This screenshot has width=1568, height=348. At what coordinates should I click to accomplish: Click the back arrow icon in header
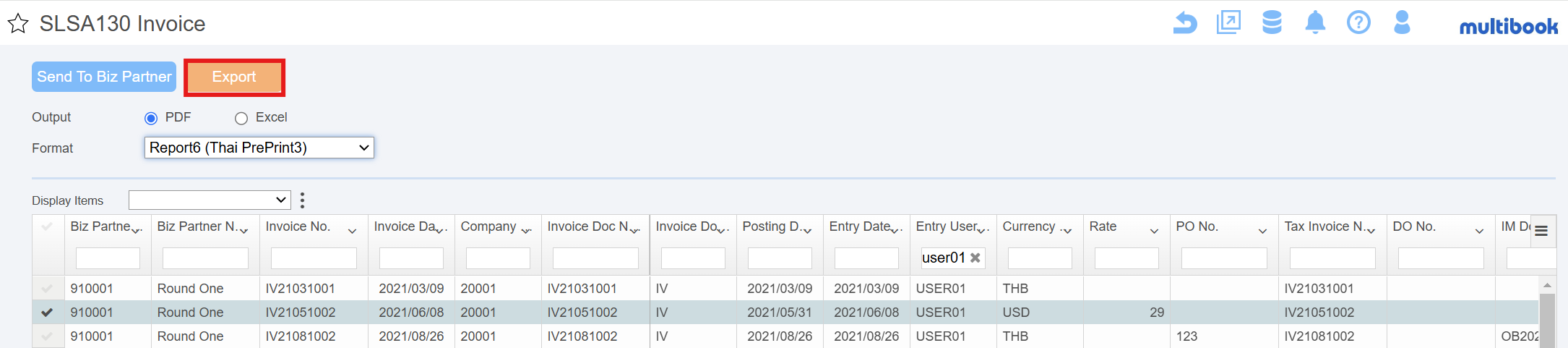tap(1185, 22)
